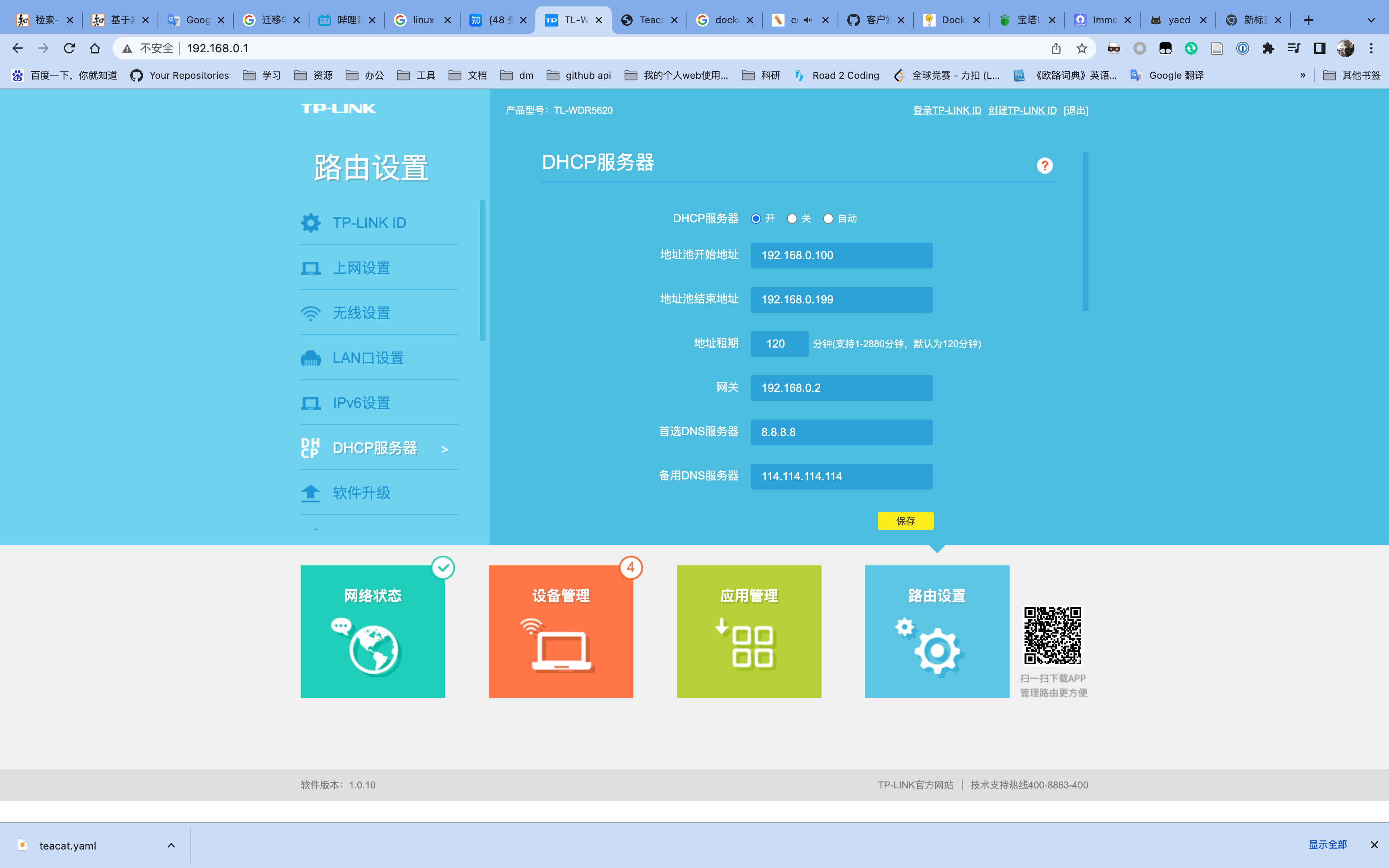The width and height of the screenshot is (1389, 868).
Task: Open 网络状态 via the globe panel
Action: (x=373, y=649)
